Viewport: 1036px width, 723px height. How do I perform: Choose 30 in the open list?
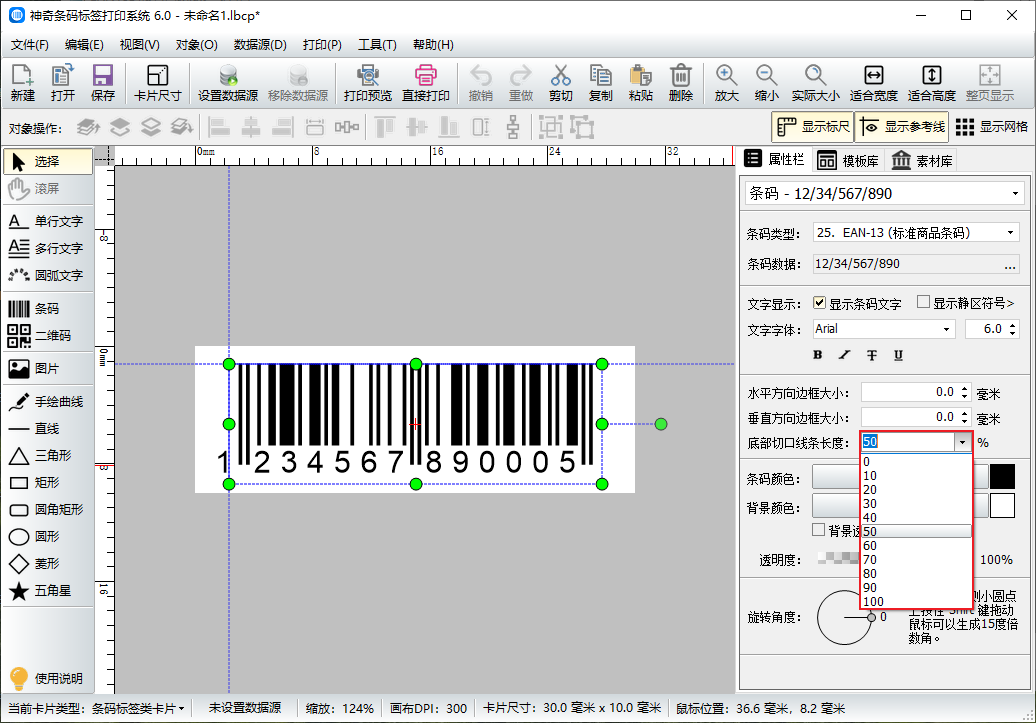coord(916,504)
